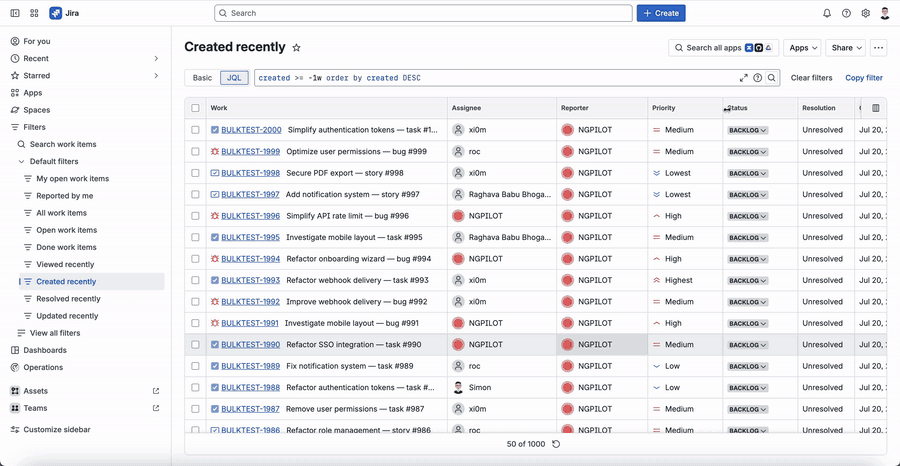
Task: Check the box for BULKTEST-1990
Action: 196,344
